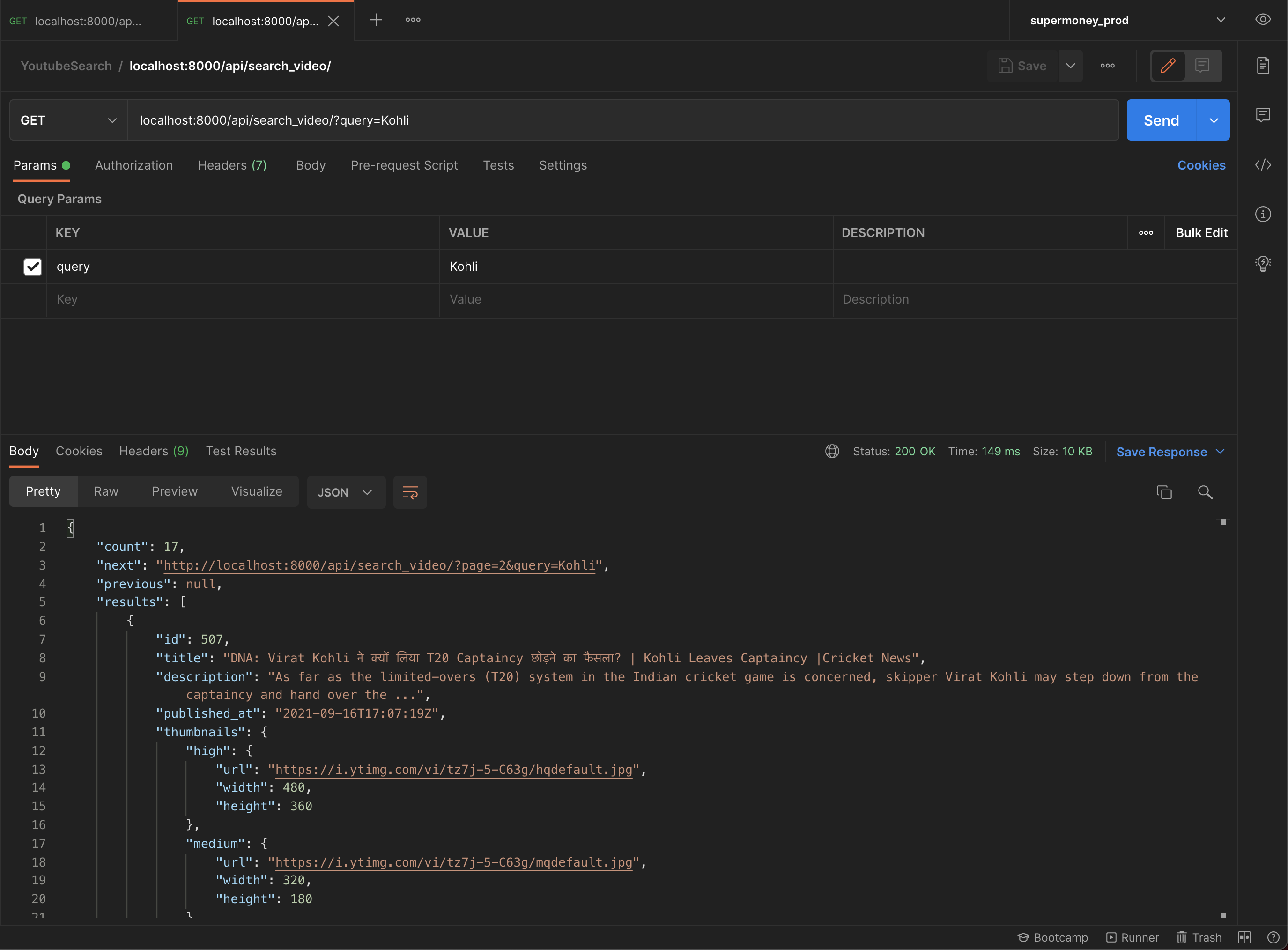Screen dimensions: 1288x950
Task: Click the Send button
Action: (1160, 120)
